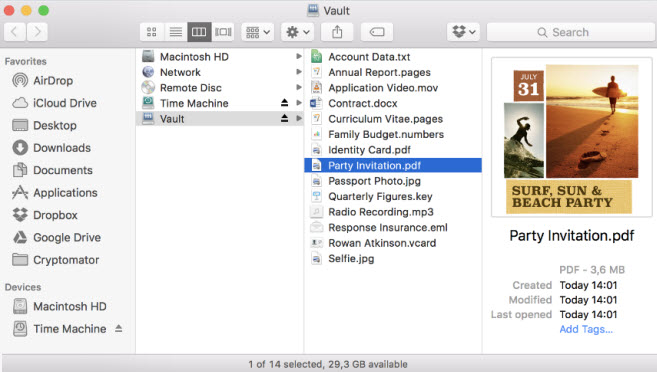
Task: Select Party Invitation.pdf in the file list
Action: tap(393, 165)
